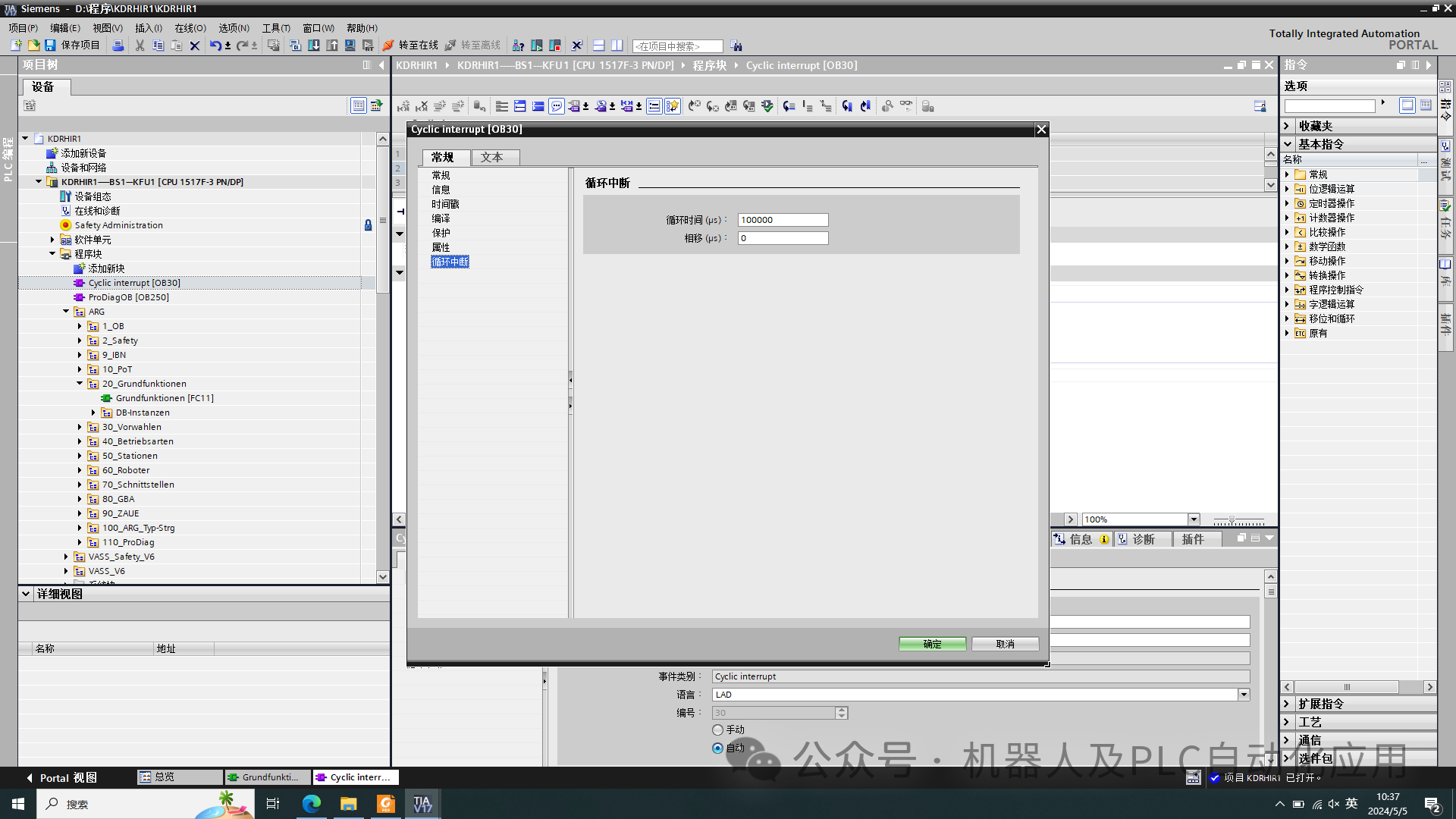This screenshot has width=1456, height=819.
Task: Click the upload from device icon
Action: click(332, 45)
